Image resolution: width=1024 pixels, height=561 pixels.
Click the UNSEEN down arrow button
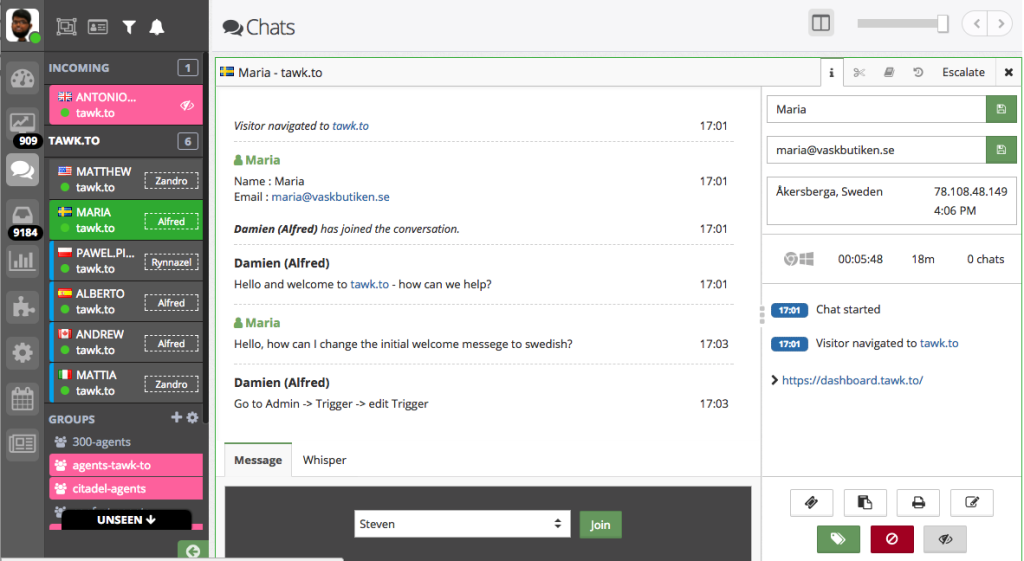pos(126,520)
